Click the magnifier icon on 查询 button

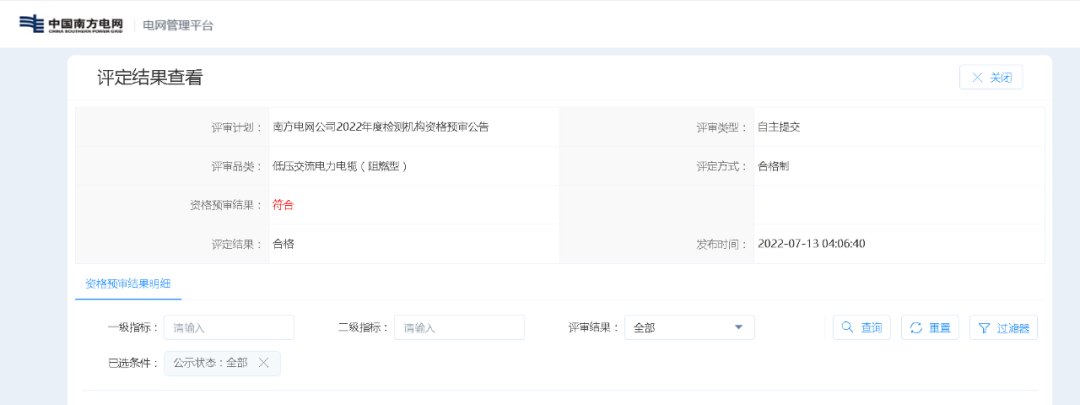846,327
